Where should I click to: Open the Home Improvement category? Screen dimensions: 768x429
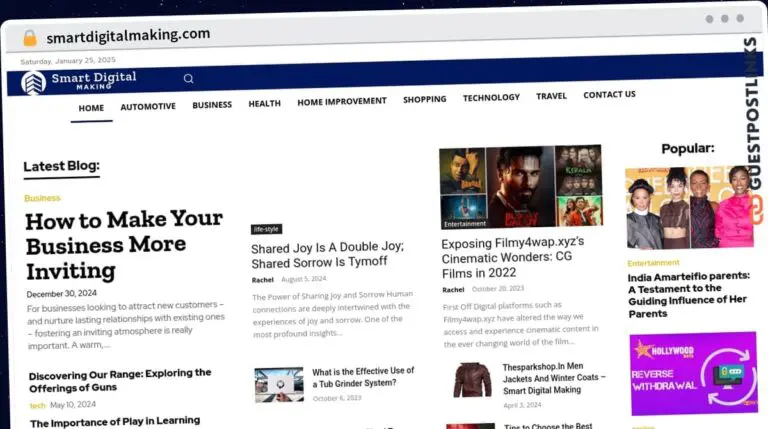click(x=341, y=102)
